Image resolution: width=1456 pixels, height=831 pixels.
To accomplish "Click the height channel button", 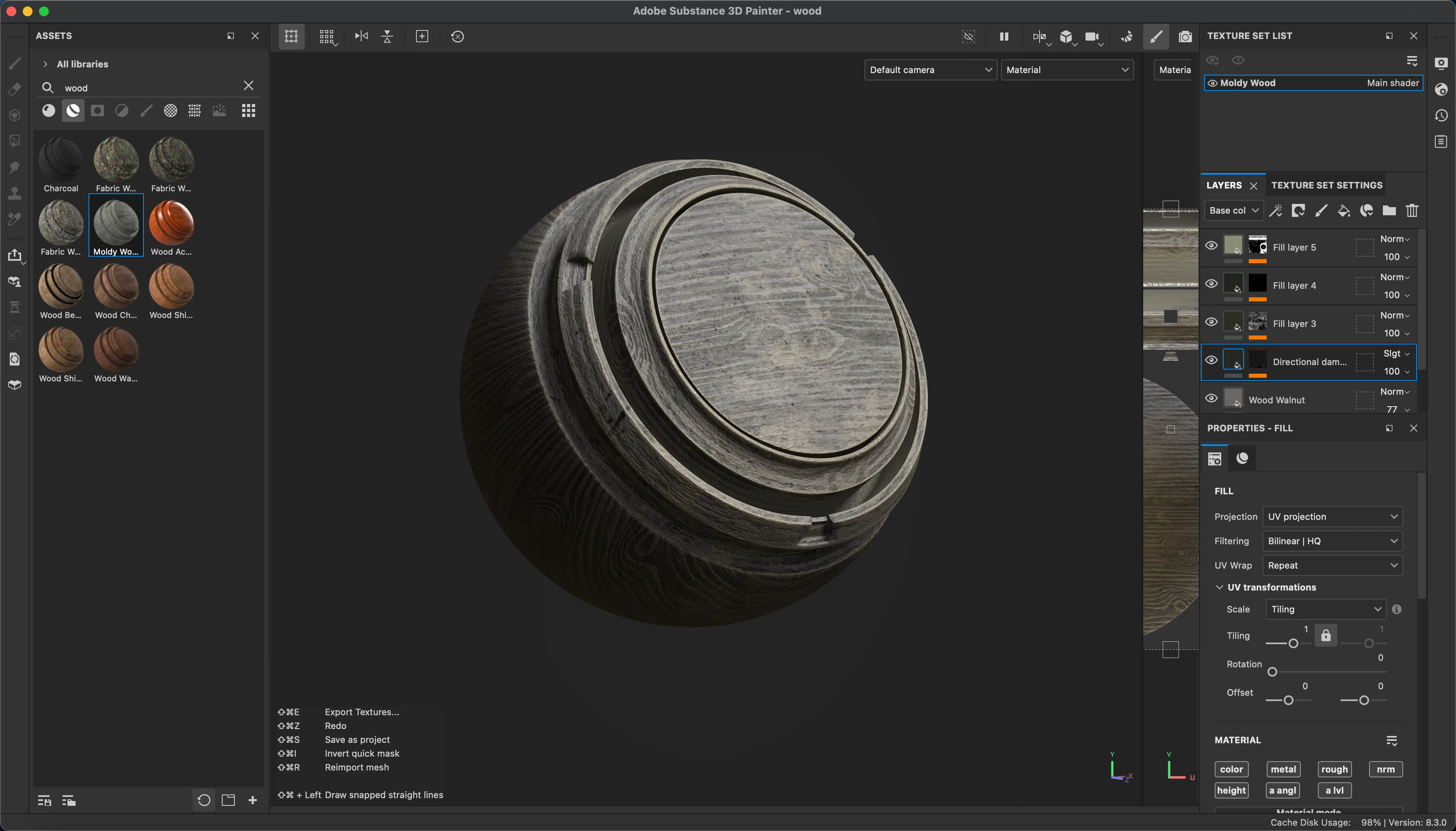I will tap(1231, 790).
